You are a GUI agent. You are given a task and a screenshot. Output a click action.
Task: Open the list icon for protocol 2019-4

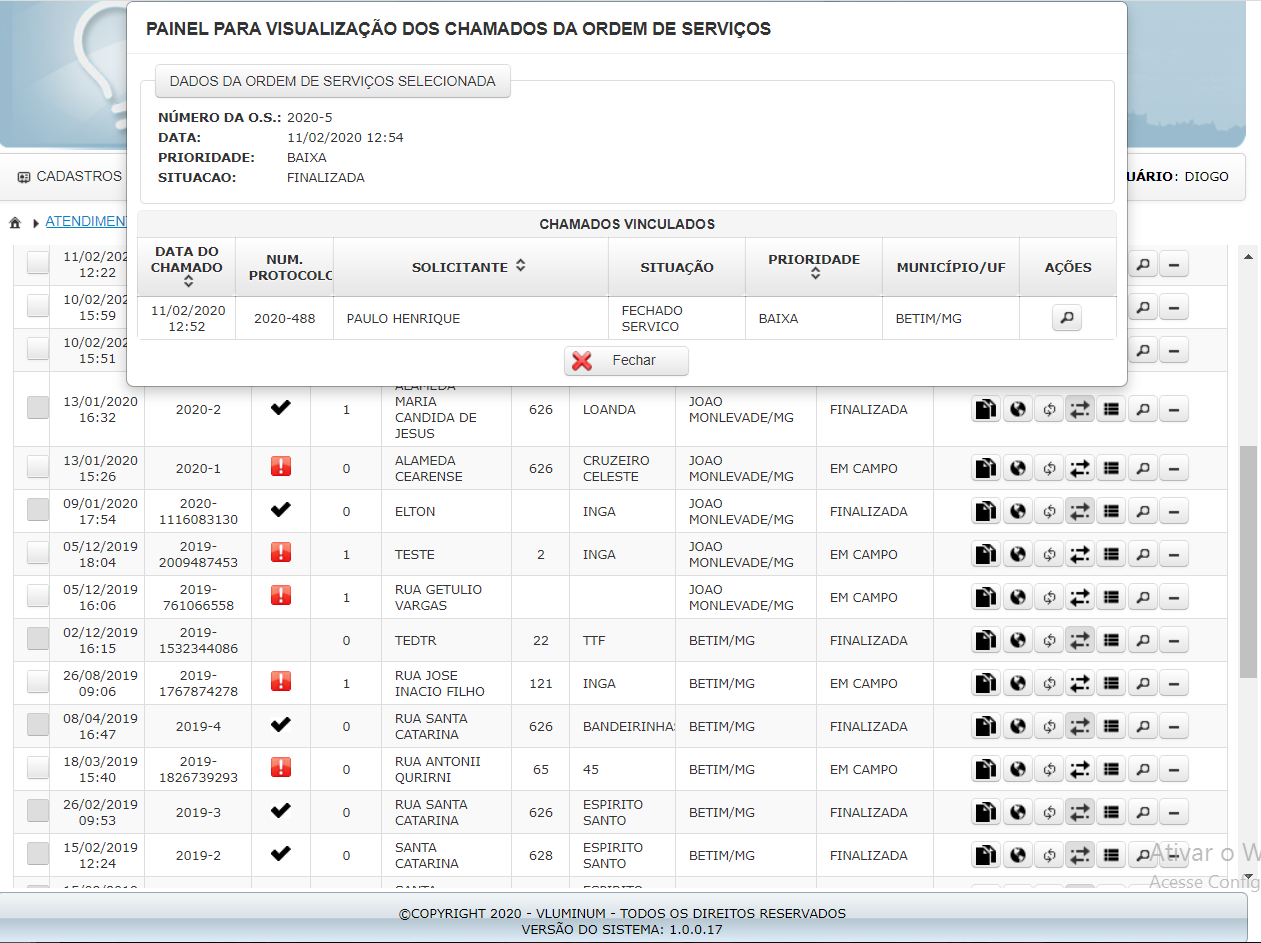1111,726
